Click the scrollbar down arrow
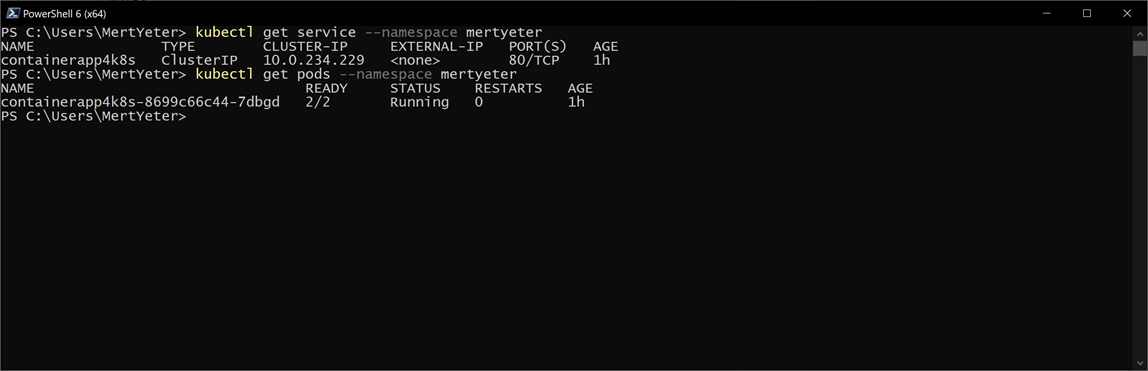The width and height of the screenshot is (1148, 371). (1139, 362)
